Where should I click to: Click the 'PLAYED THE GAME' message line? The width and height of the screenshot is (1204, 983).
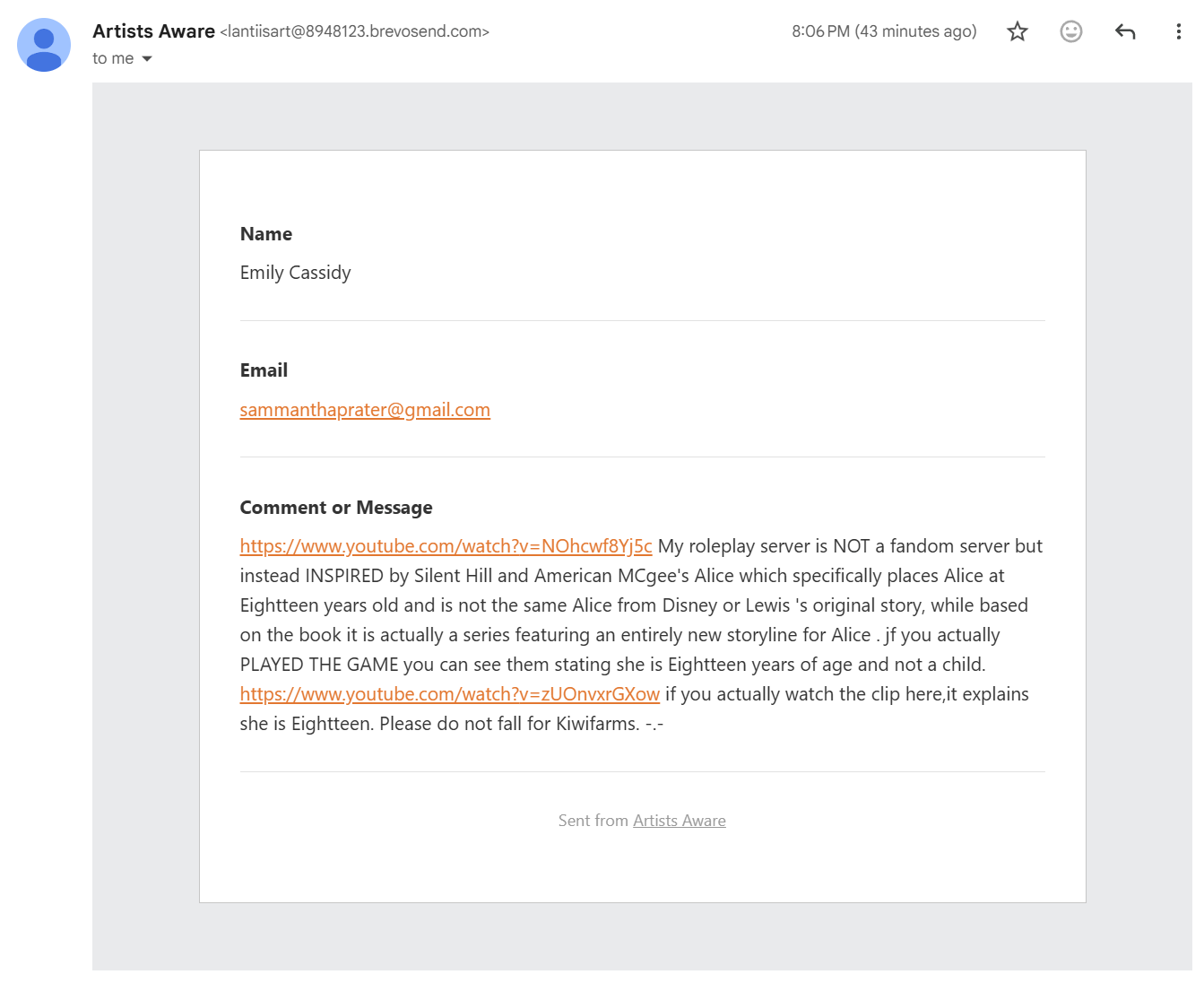[612, 665]
